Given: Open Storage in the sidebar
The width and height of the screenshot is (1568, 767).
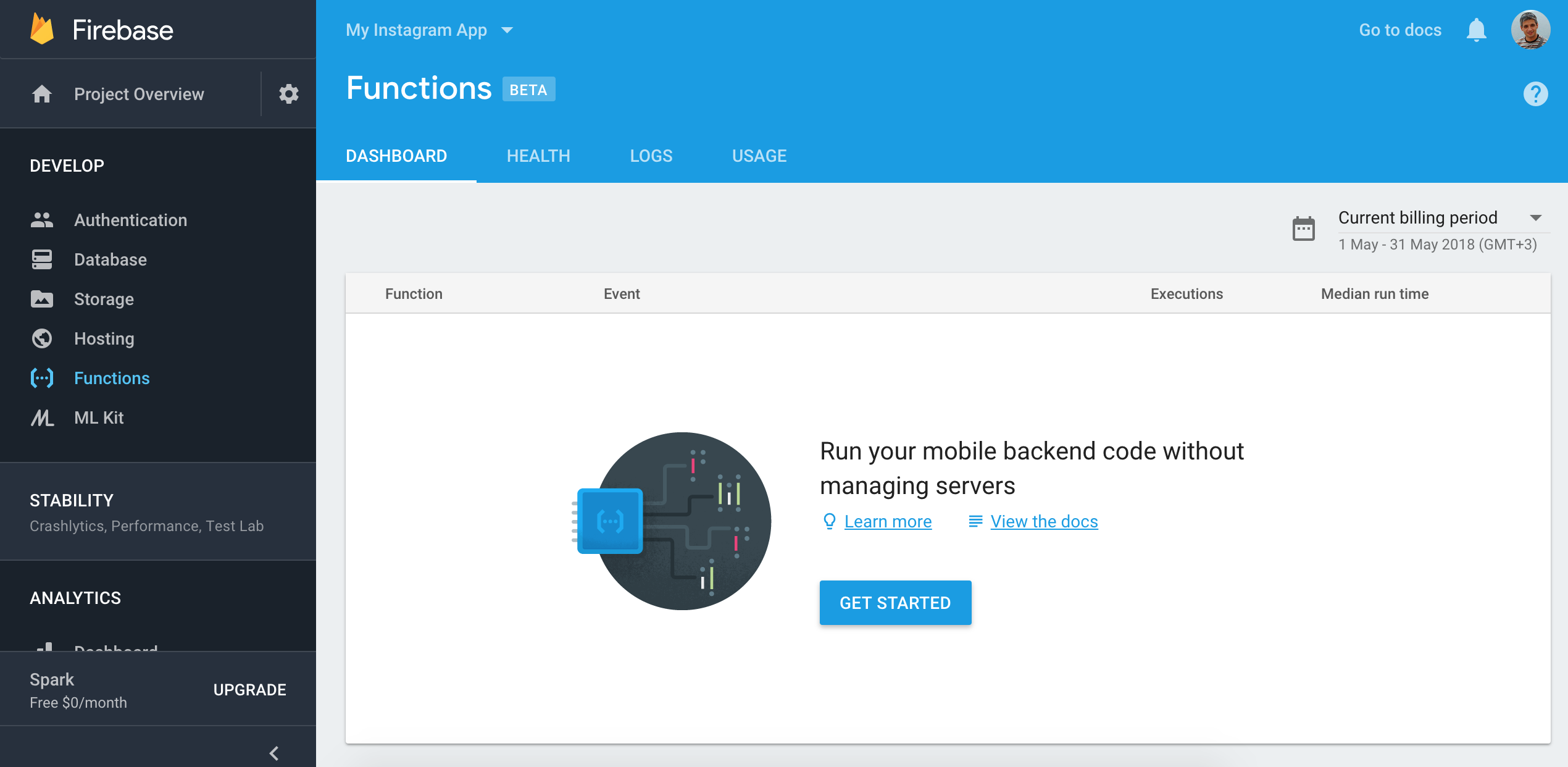Looking at the screenshot, I should (104, 299).
